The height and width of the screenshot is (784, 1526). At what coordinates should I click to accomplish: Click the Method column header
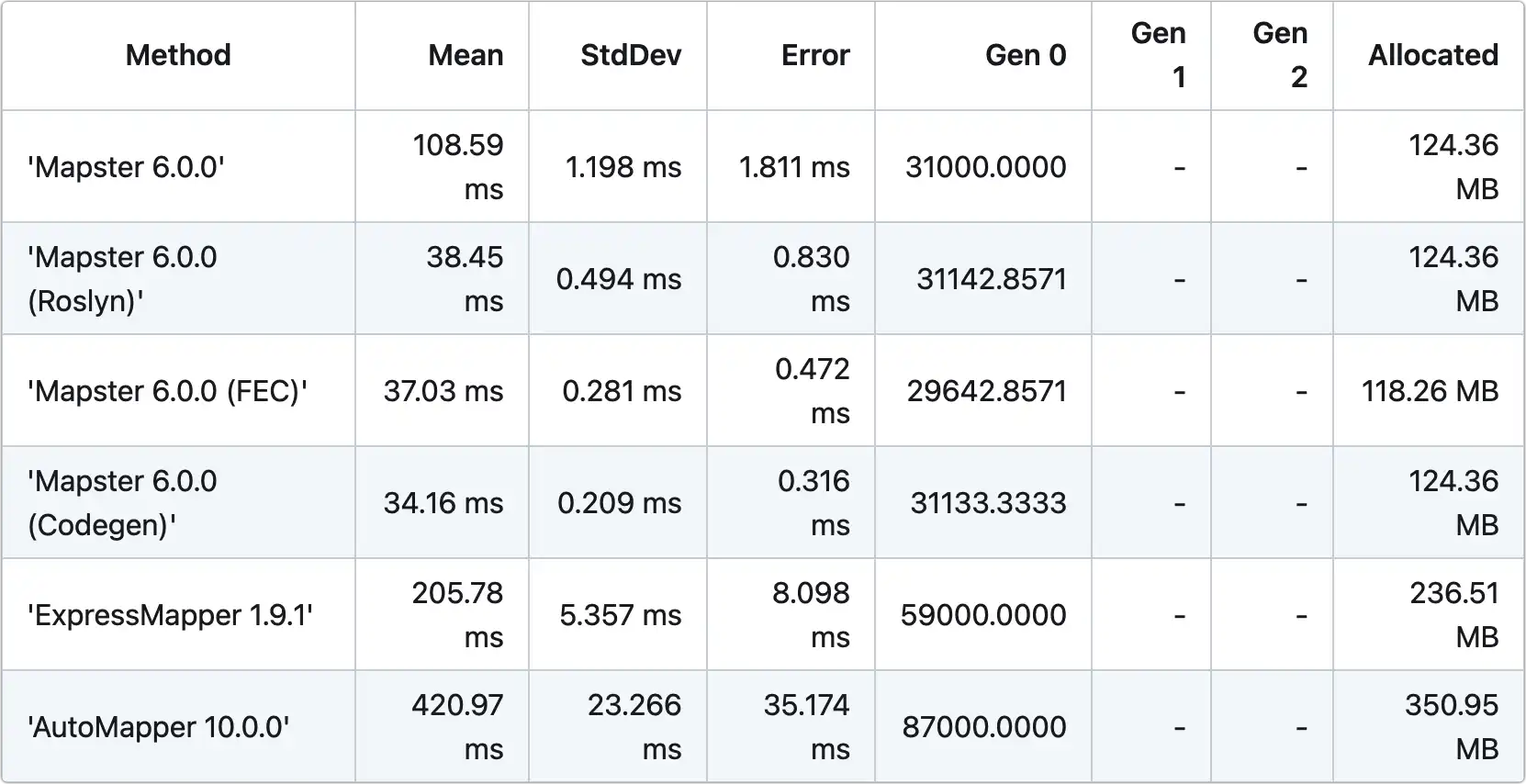(178, 55)
